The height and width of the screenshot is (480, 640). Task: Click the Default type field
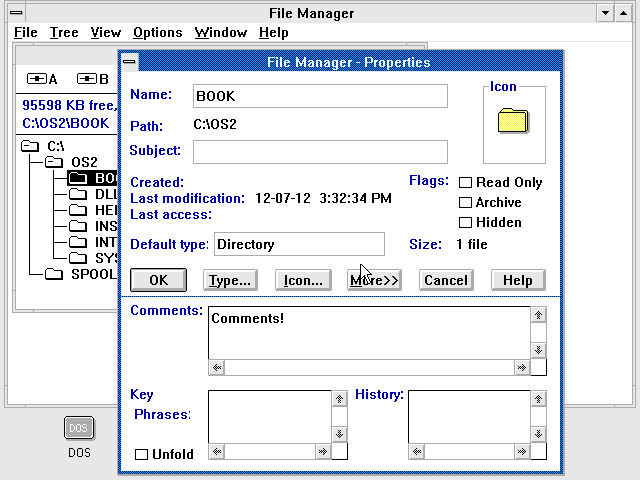(x=299, y=244)
